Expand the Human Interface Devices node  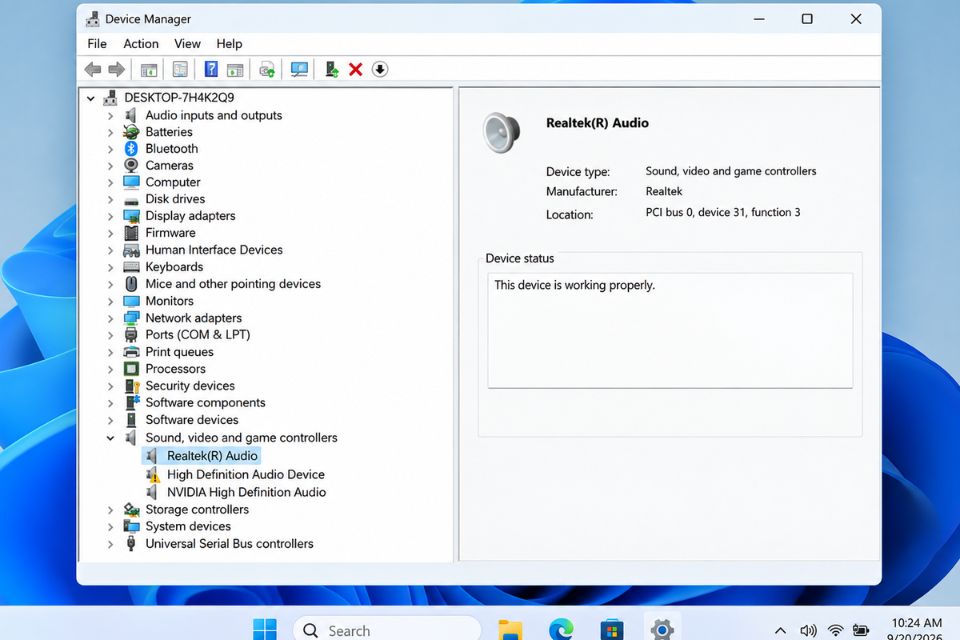point(110,250)
